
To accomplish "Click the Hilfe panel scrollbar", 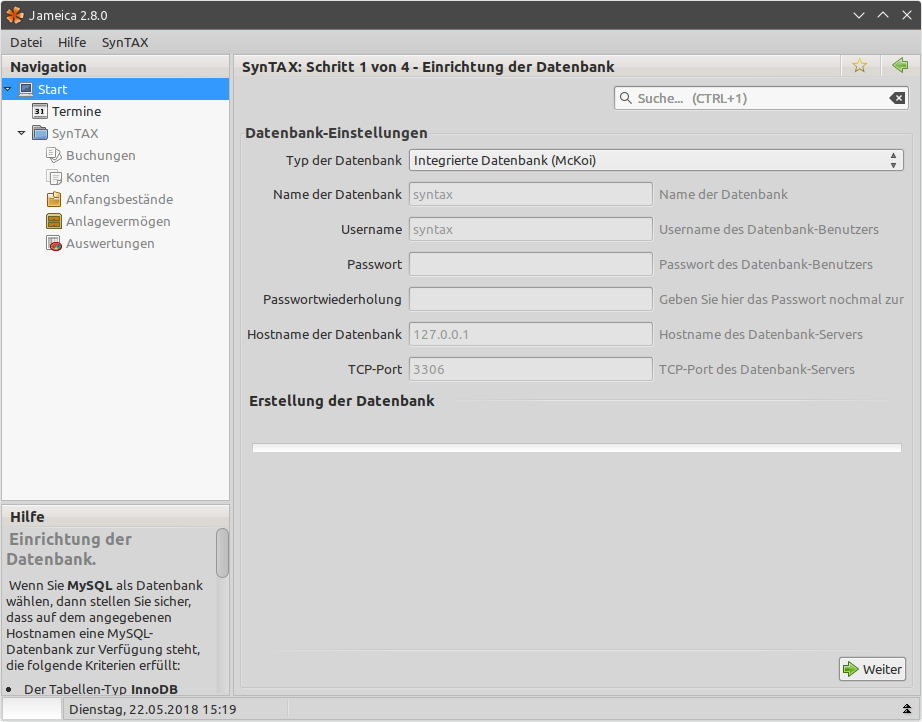I will [222, 553].
